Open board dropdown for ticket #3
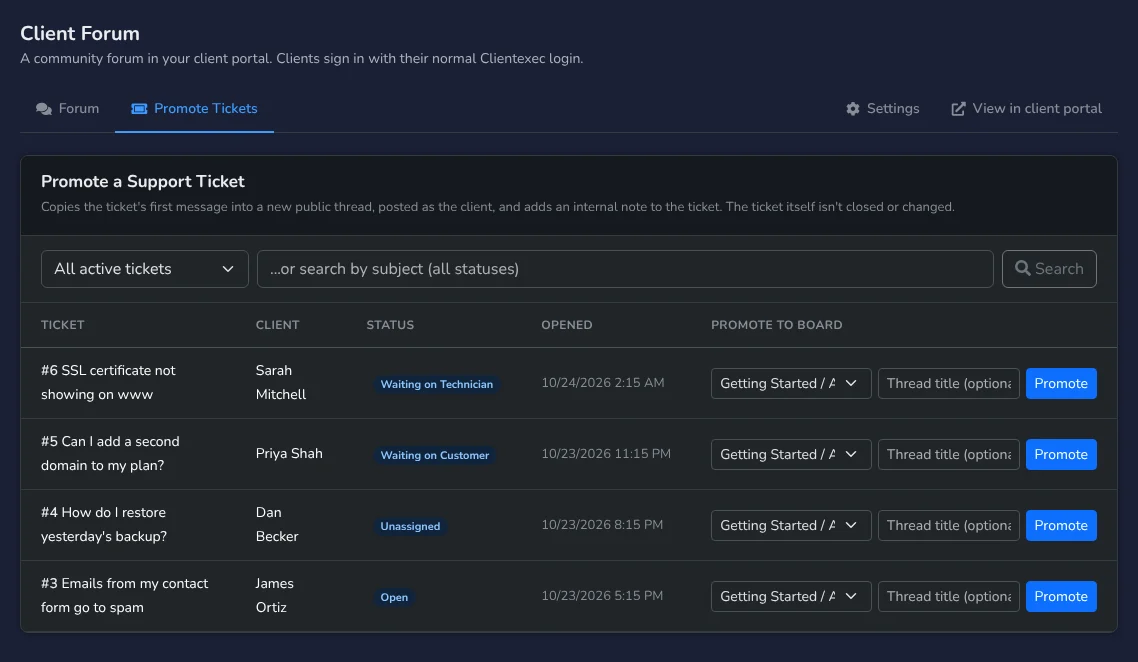Screen dimensions: 1138x662 (791, 597)
